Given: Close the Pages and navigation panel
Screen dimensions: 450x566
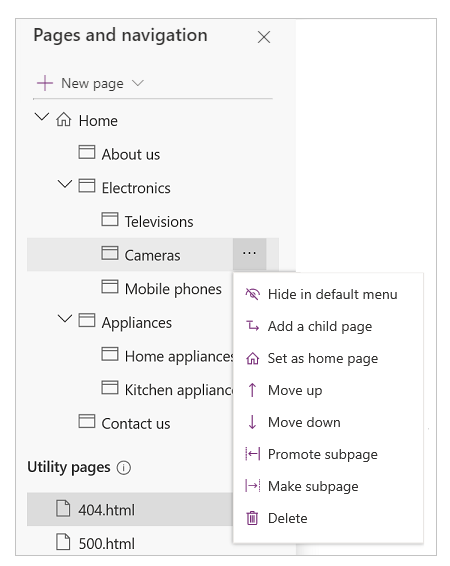Looking at the screenshot, I should point(264,37).
